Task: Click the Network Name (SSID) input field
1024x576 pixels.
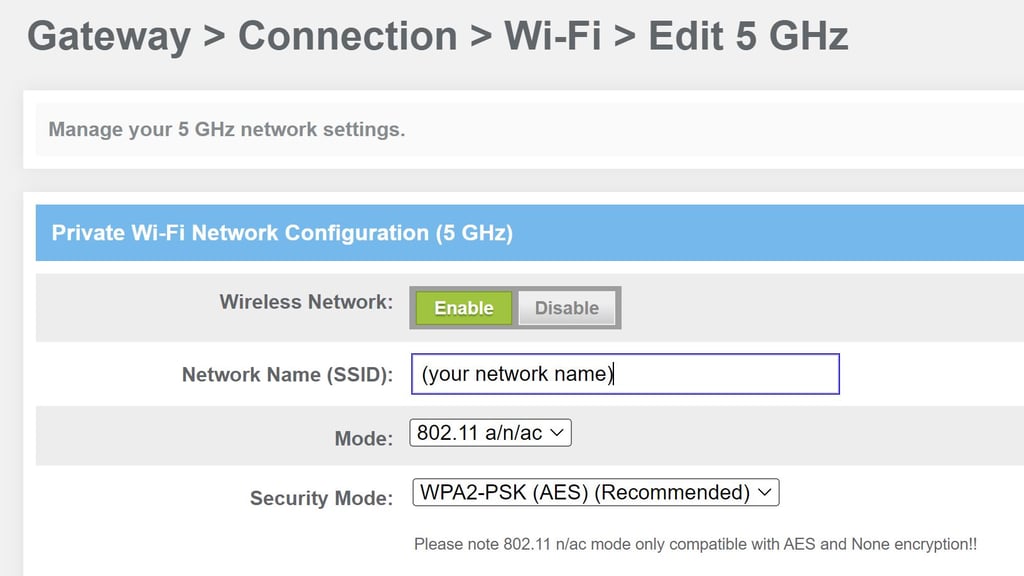Action: [625, 374]
